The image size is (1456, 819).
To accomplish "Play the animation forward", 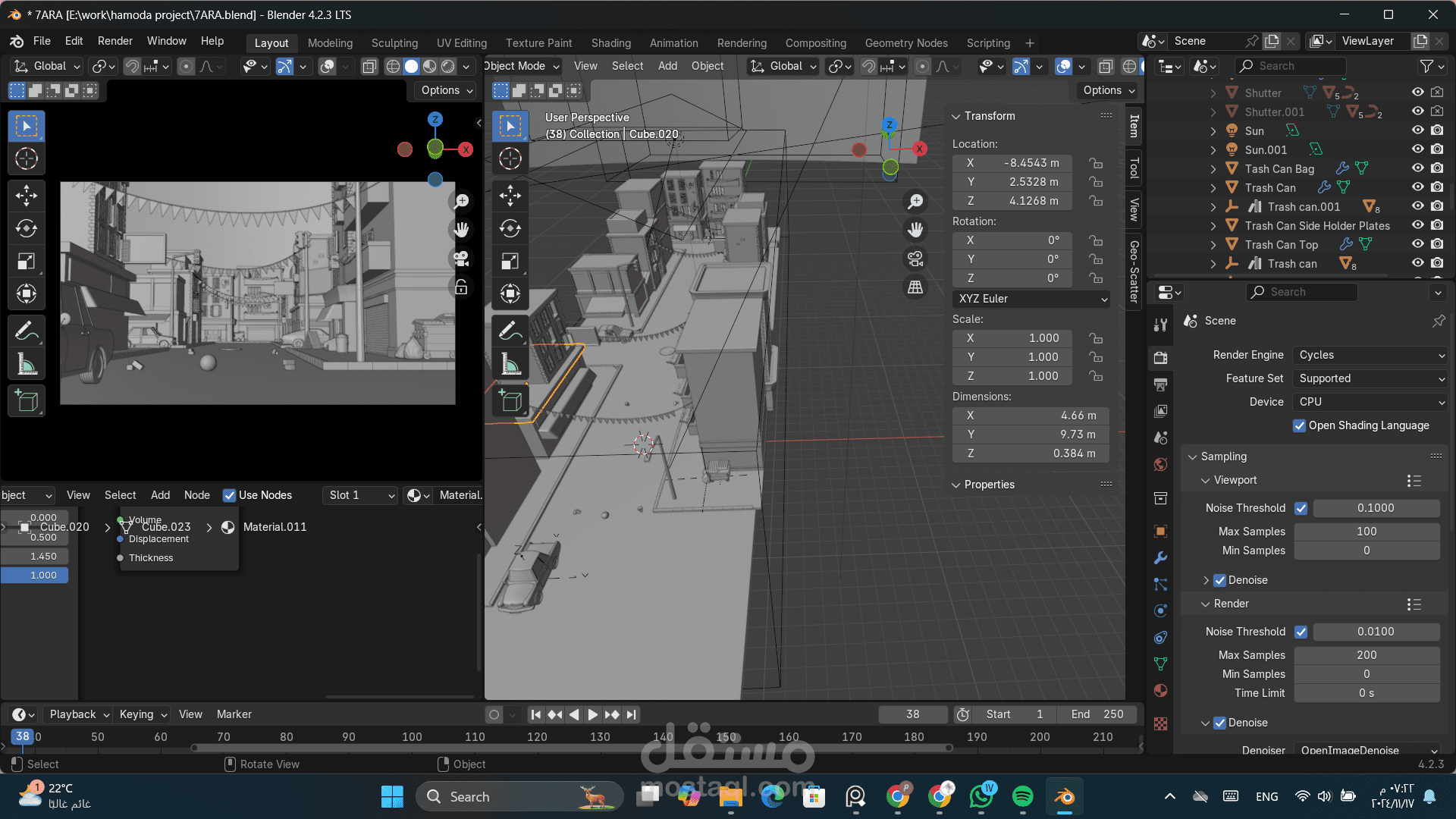I will [x=593, y=714].
